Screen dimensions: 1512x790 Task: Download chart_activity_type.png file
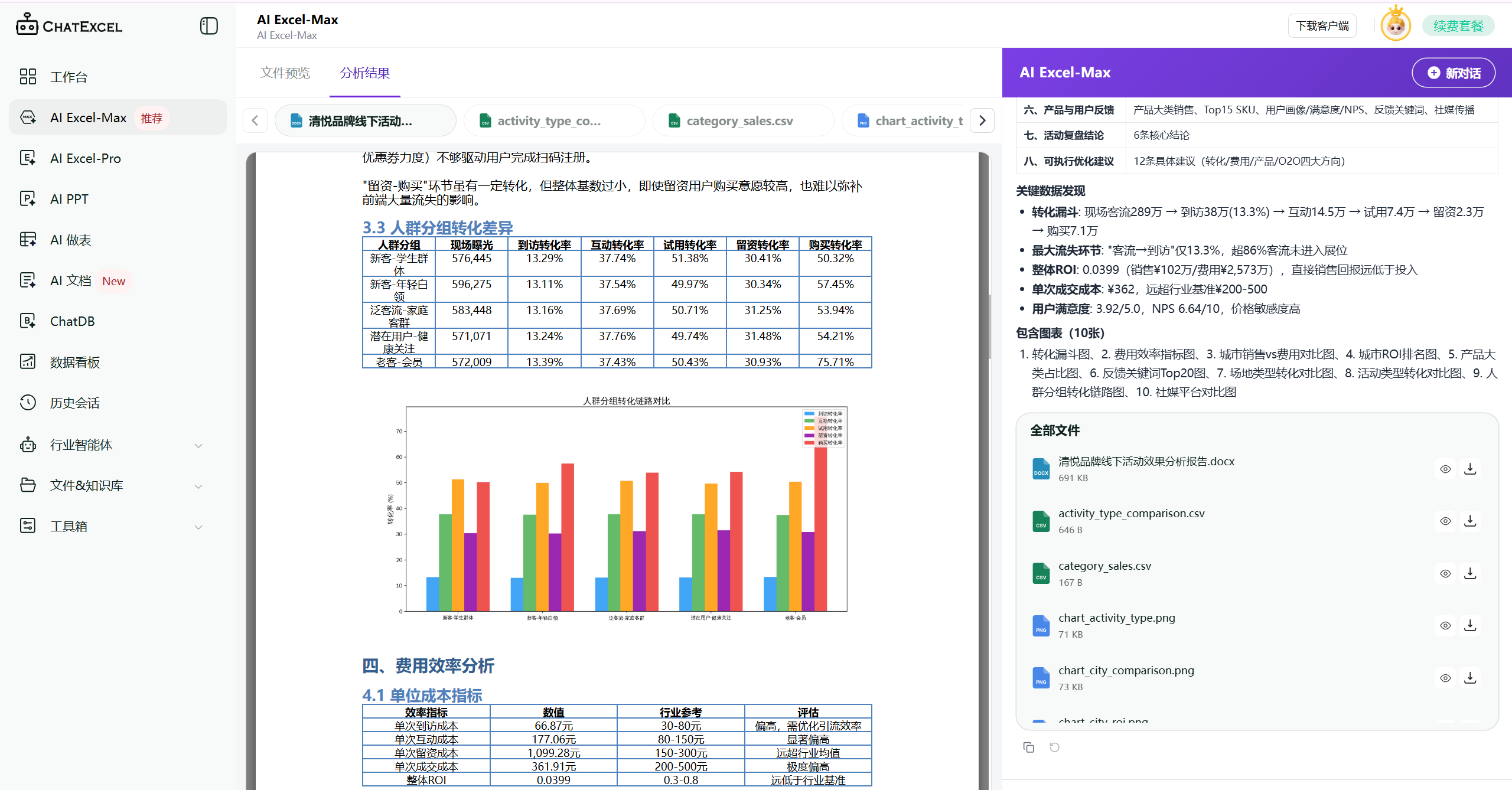click(x=1470, y=626)
